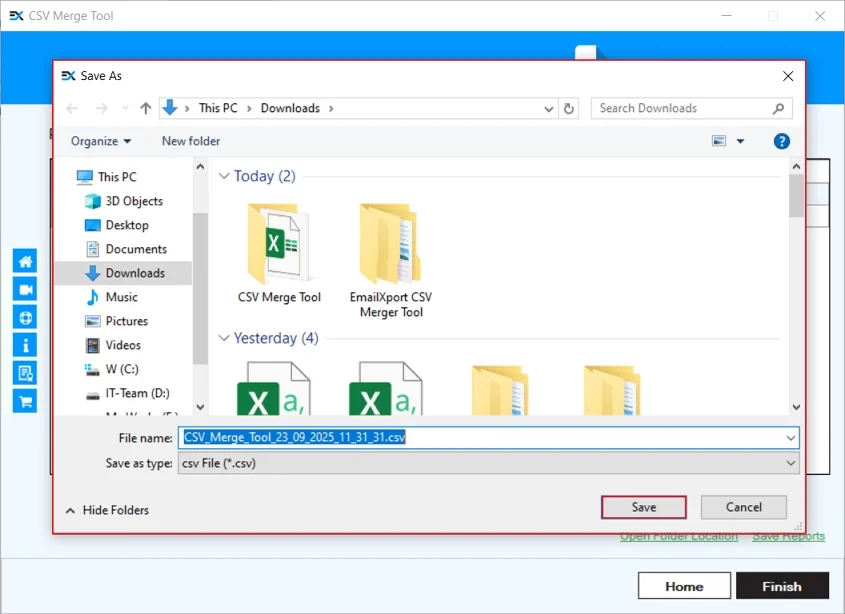
Task: Open the purchase cart sidebar icon
Action: [x=24, y=400]
